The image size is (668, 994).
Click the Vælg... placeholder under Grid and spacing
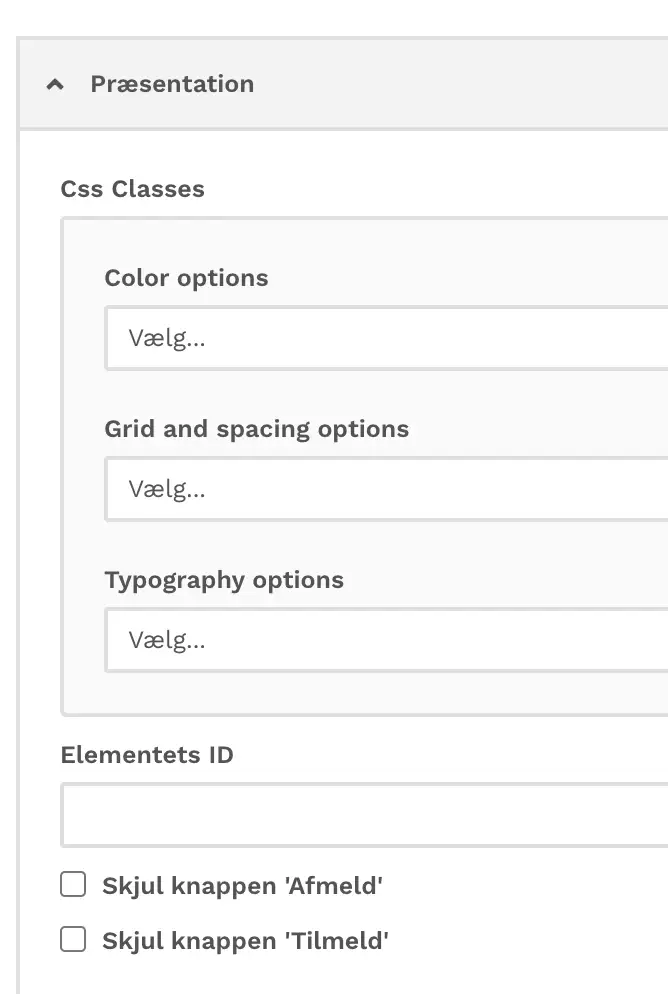(x=167, y=489)
